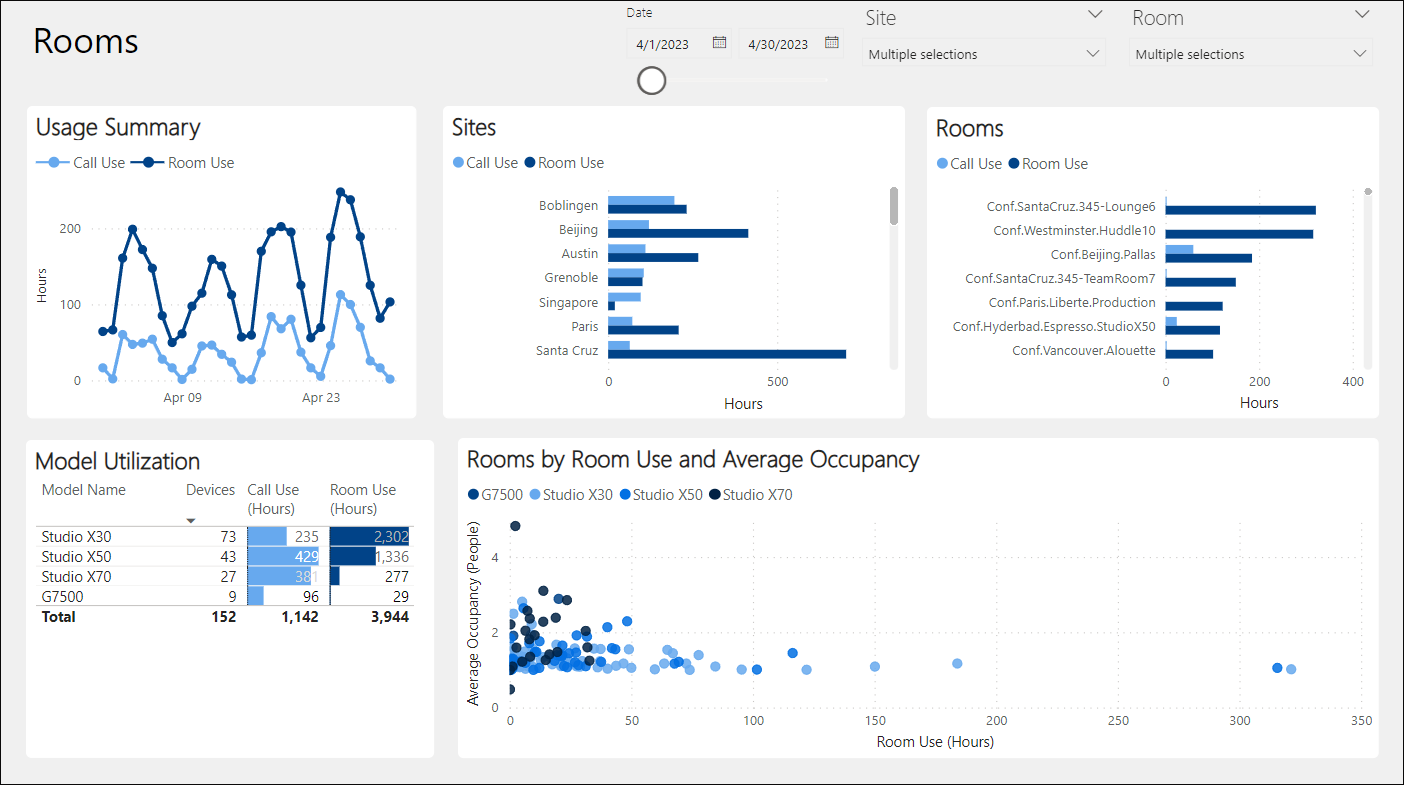Sort table by Room Use (Hours) header
Screen dimensions: 1404x785
click(x=363, y=498)
